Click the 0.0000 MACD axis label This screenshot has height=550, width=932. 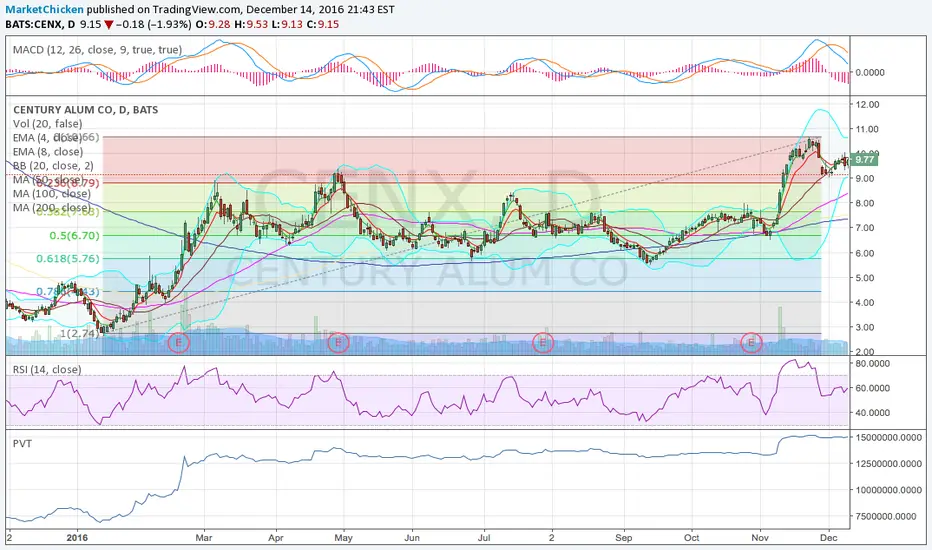869,72
